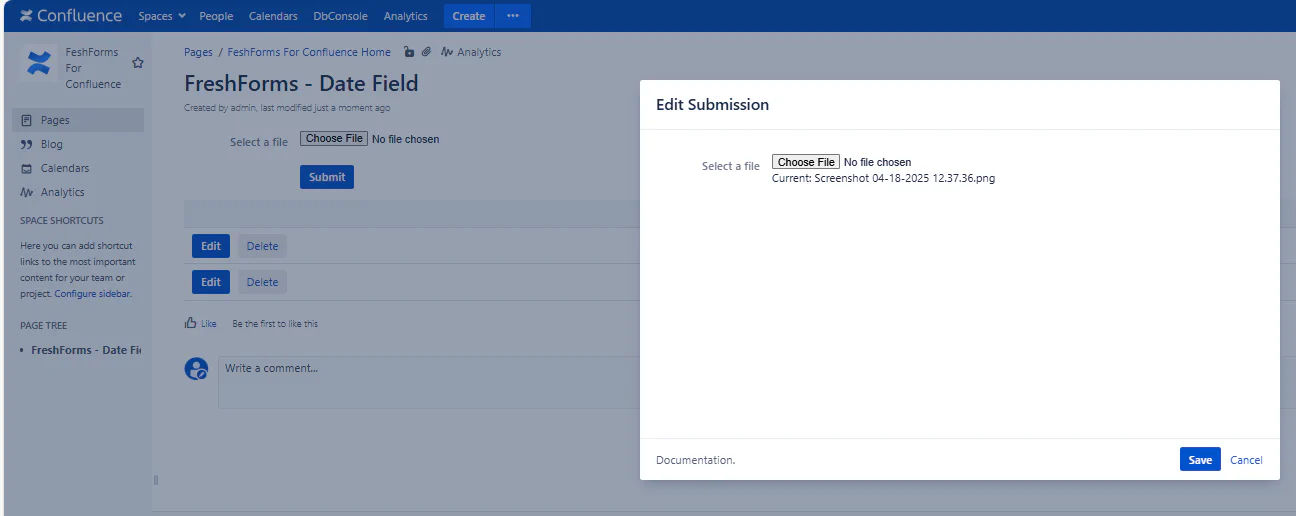
Task: Click the FeshForms space logo
Action: 39,64
